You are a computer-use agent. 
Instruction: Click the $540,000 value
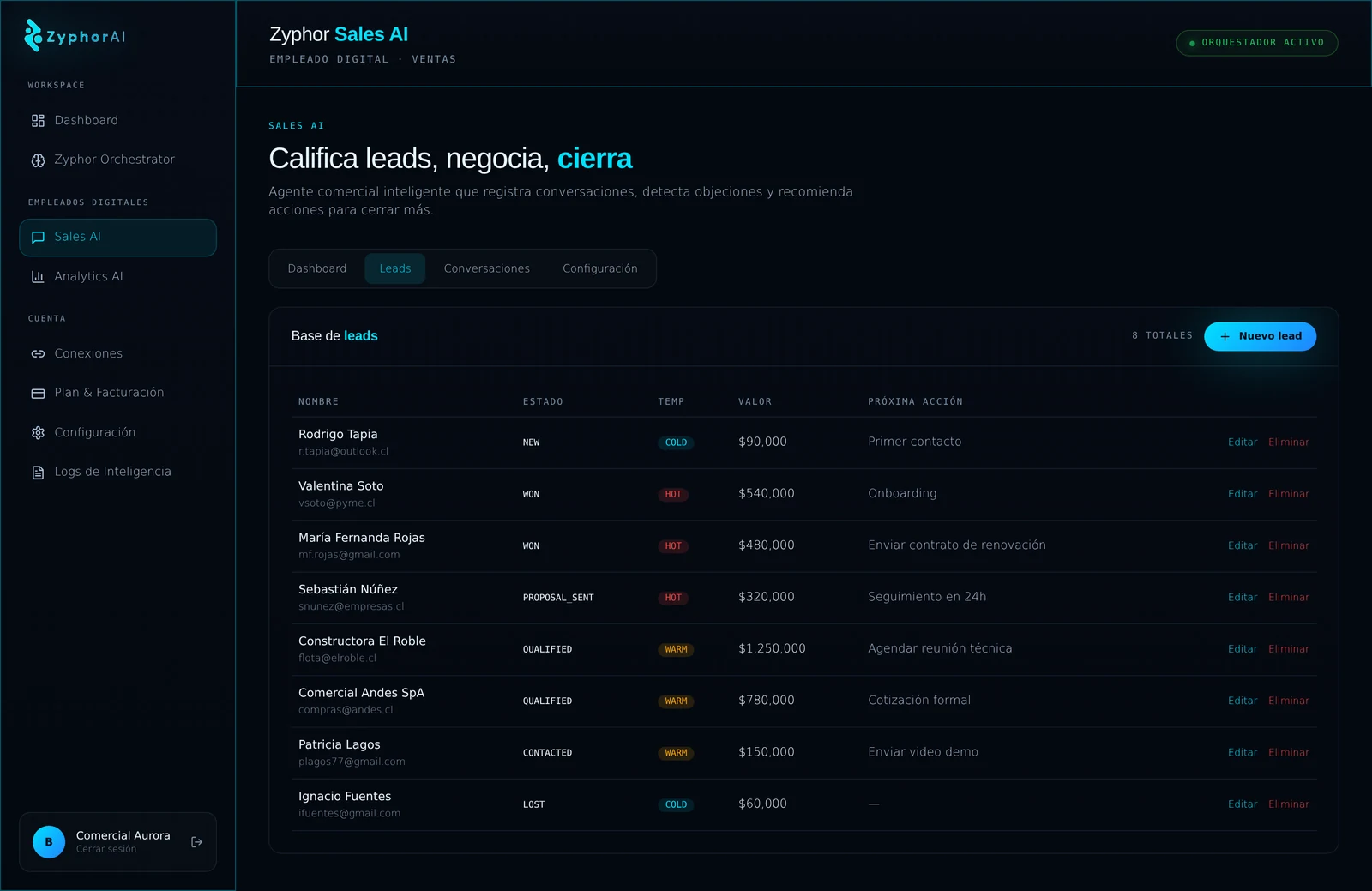pos(767,494)
